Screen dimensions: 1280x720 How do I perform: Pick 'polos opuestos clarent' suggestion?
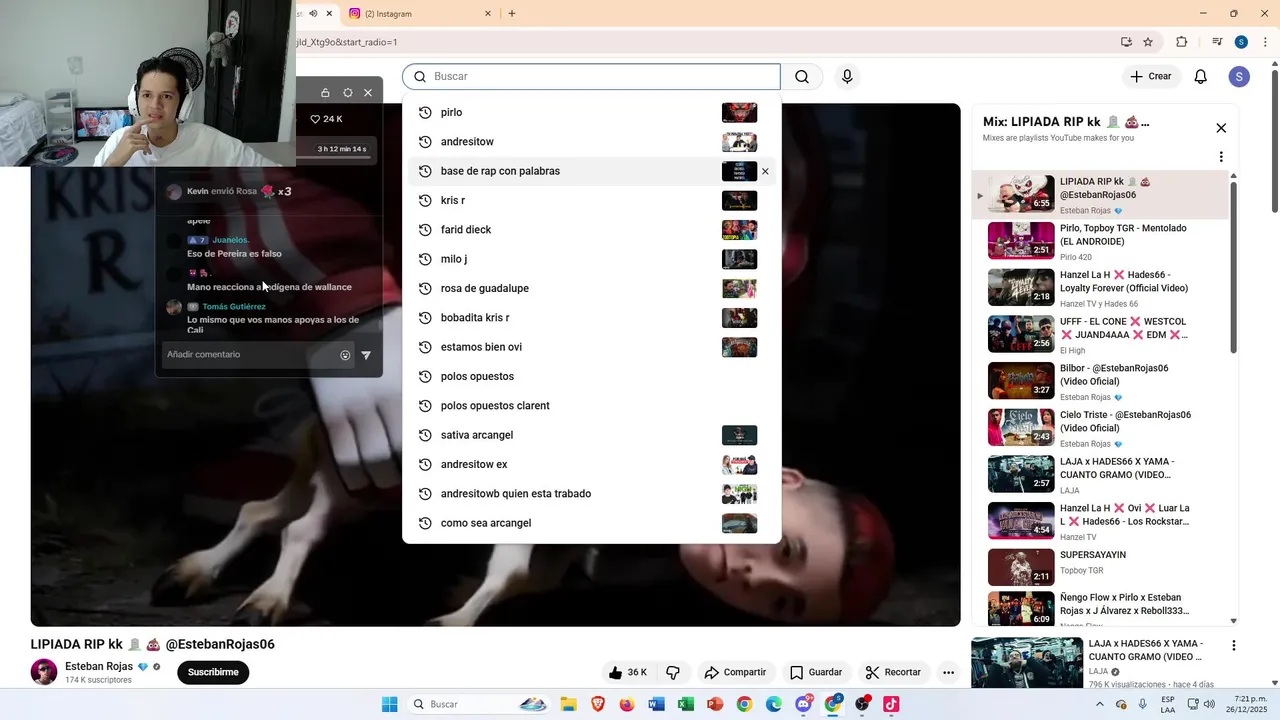(x=591, y=406)
